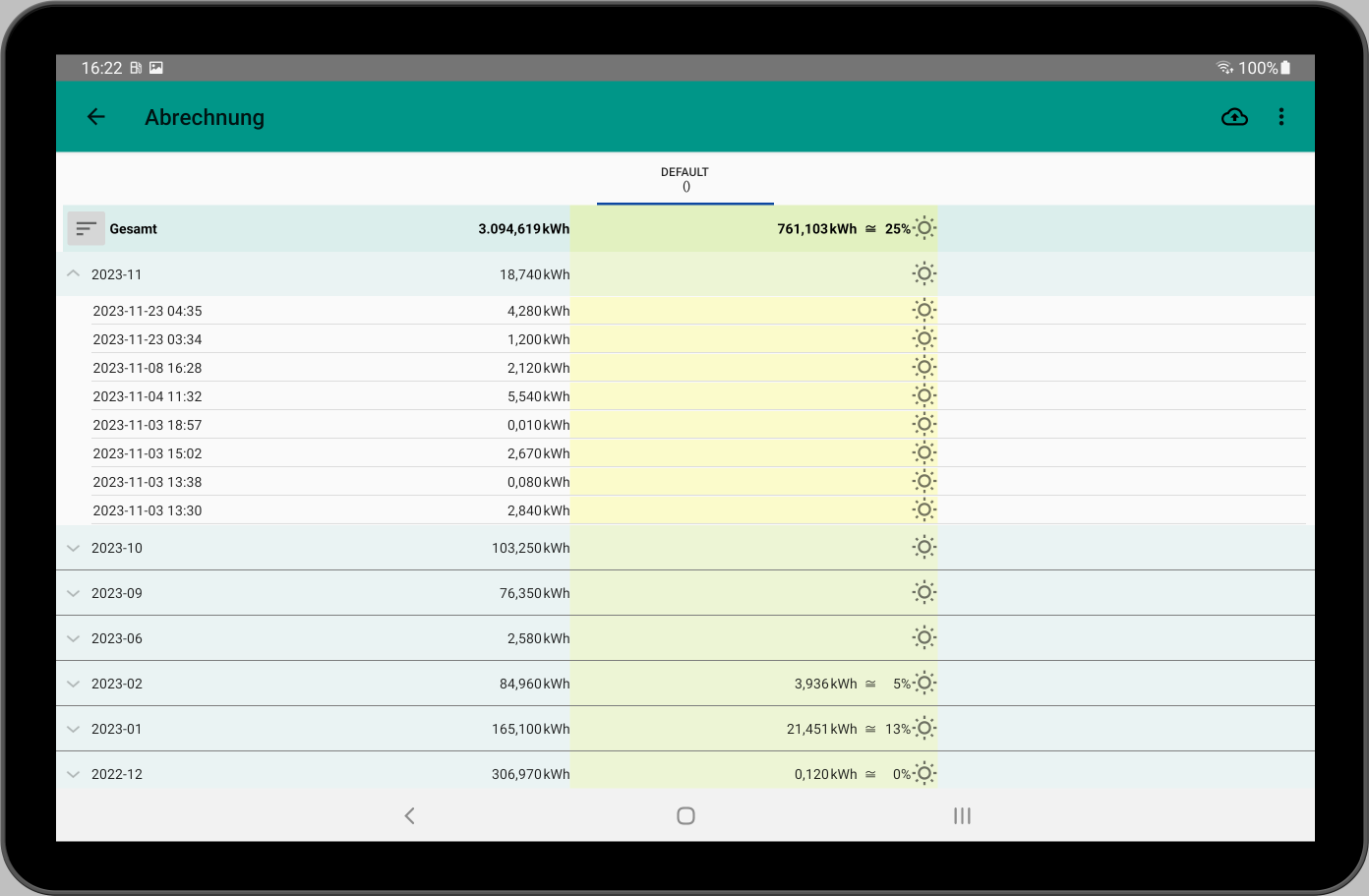
Task: Tap the sun icon in 2023-06 row
Action: click(x=924, y=637)
